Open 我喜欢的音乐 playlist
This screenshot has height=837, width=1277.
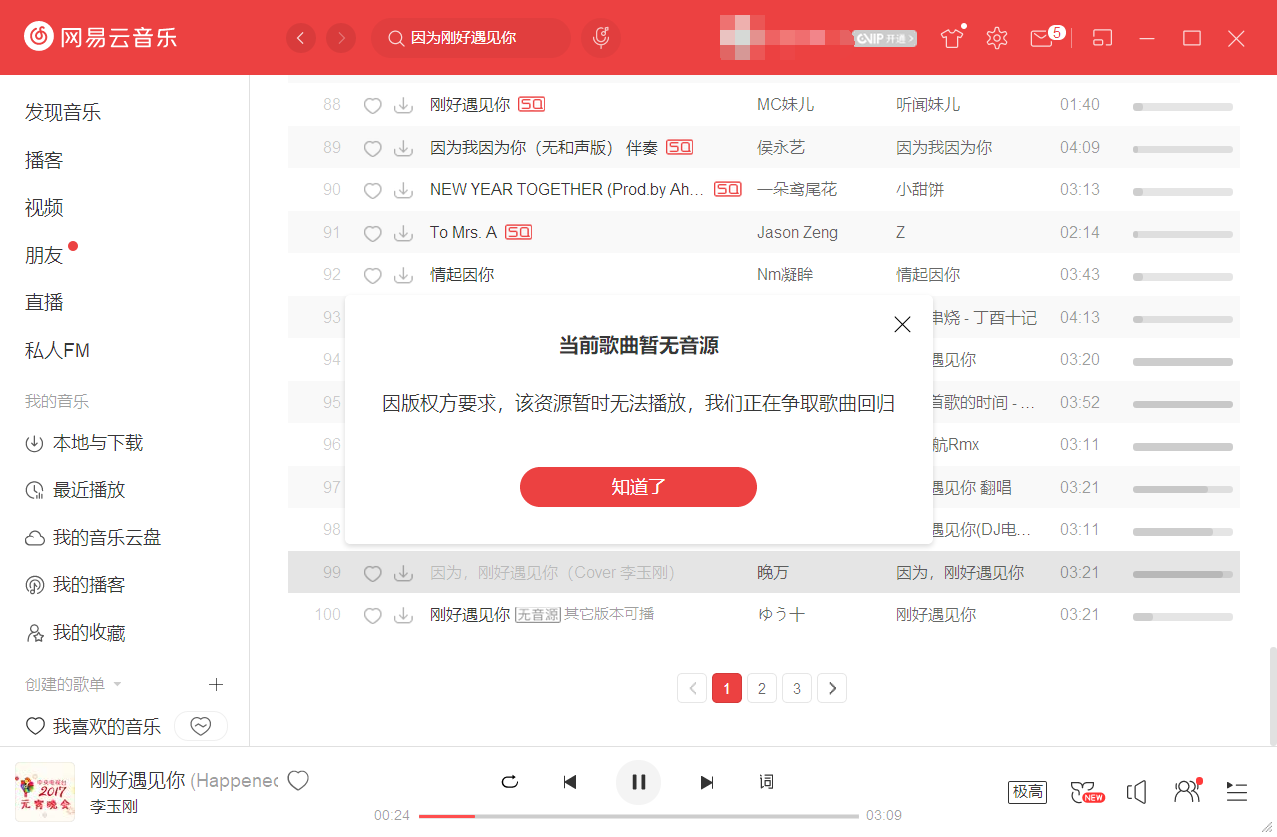[x=93, y=727]
